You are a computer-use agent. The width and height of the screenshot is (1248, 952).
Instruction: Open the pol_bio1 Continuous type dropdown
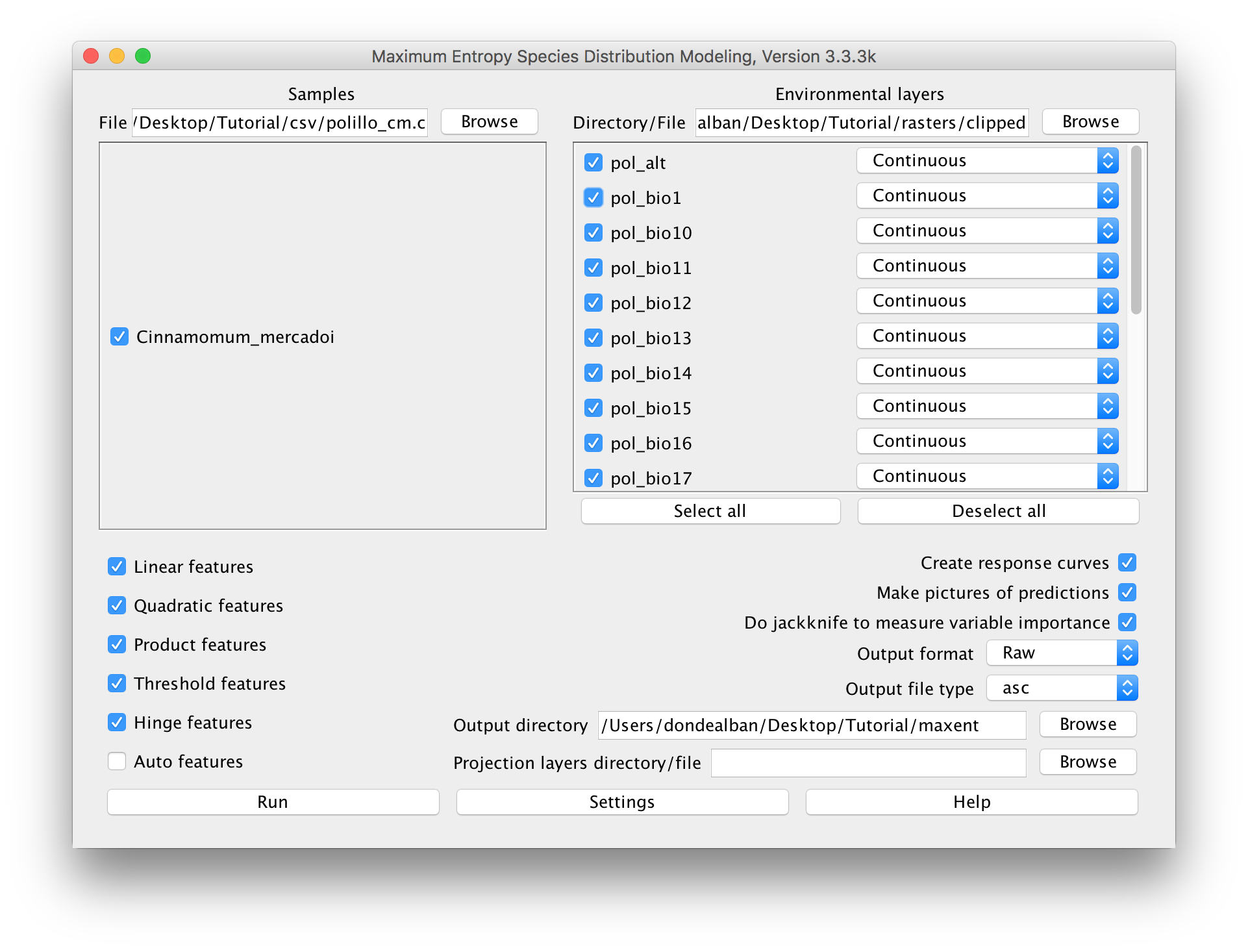point(987,195)
